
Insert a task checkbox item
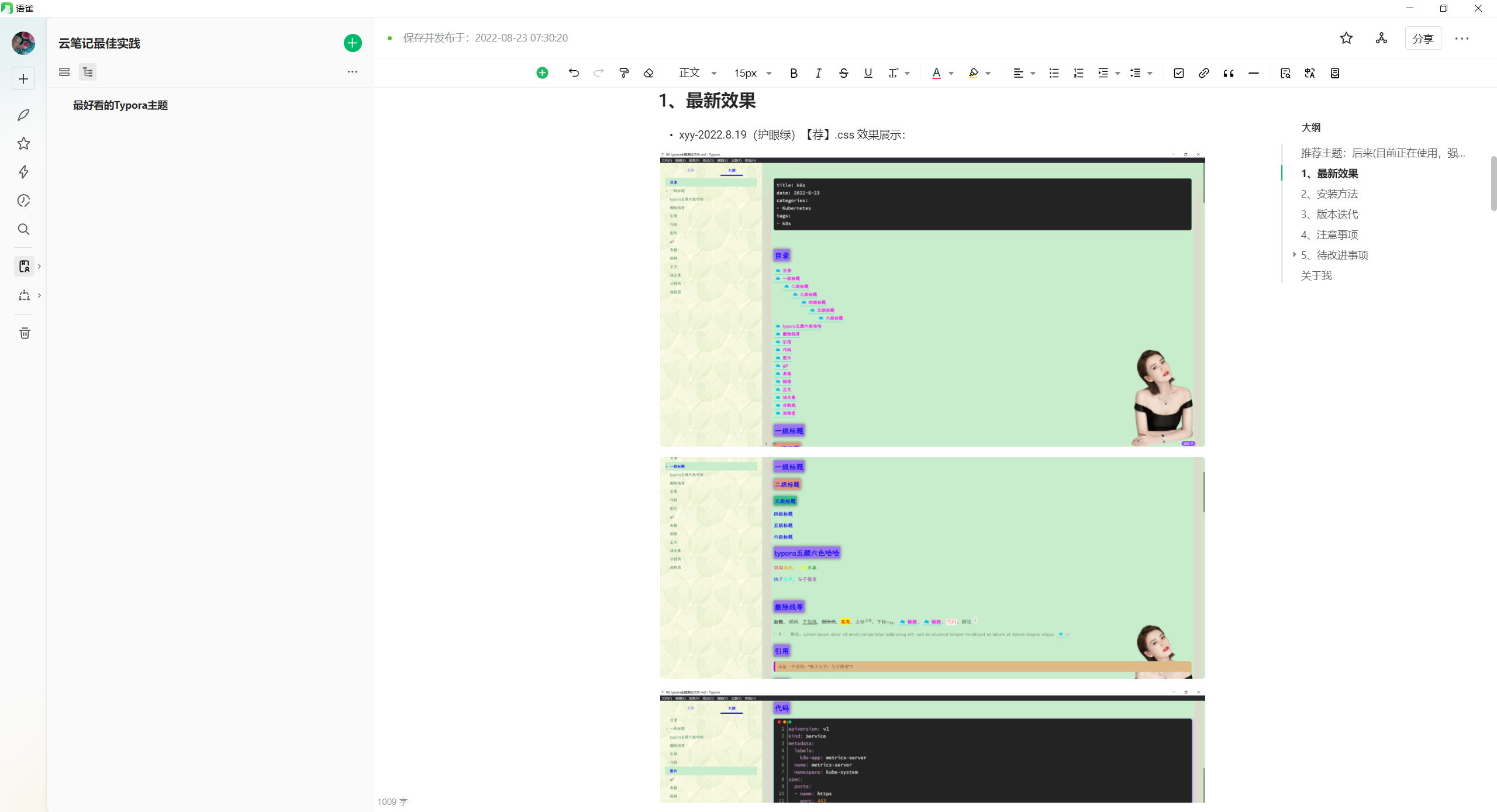click(1179, 73)
